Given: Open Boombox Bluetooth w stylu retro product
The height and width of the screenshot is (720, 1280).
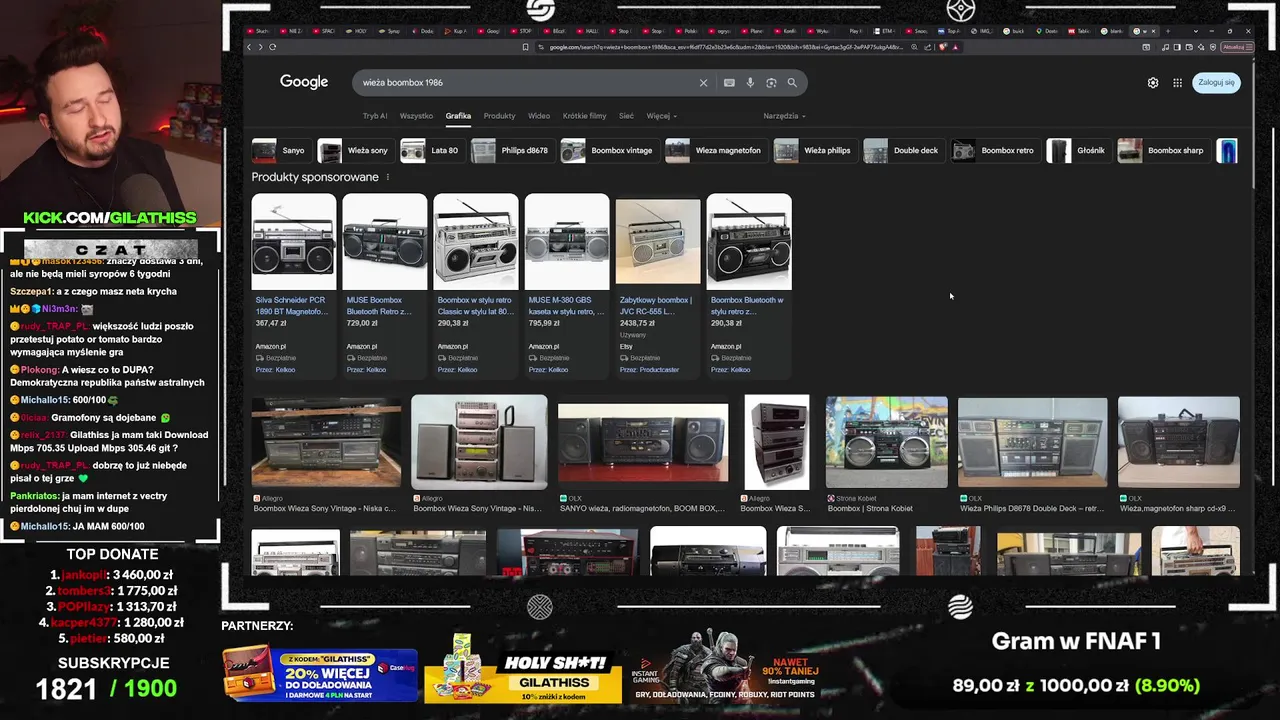Looking at the screenshot, I should (748, 286).
